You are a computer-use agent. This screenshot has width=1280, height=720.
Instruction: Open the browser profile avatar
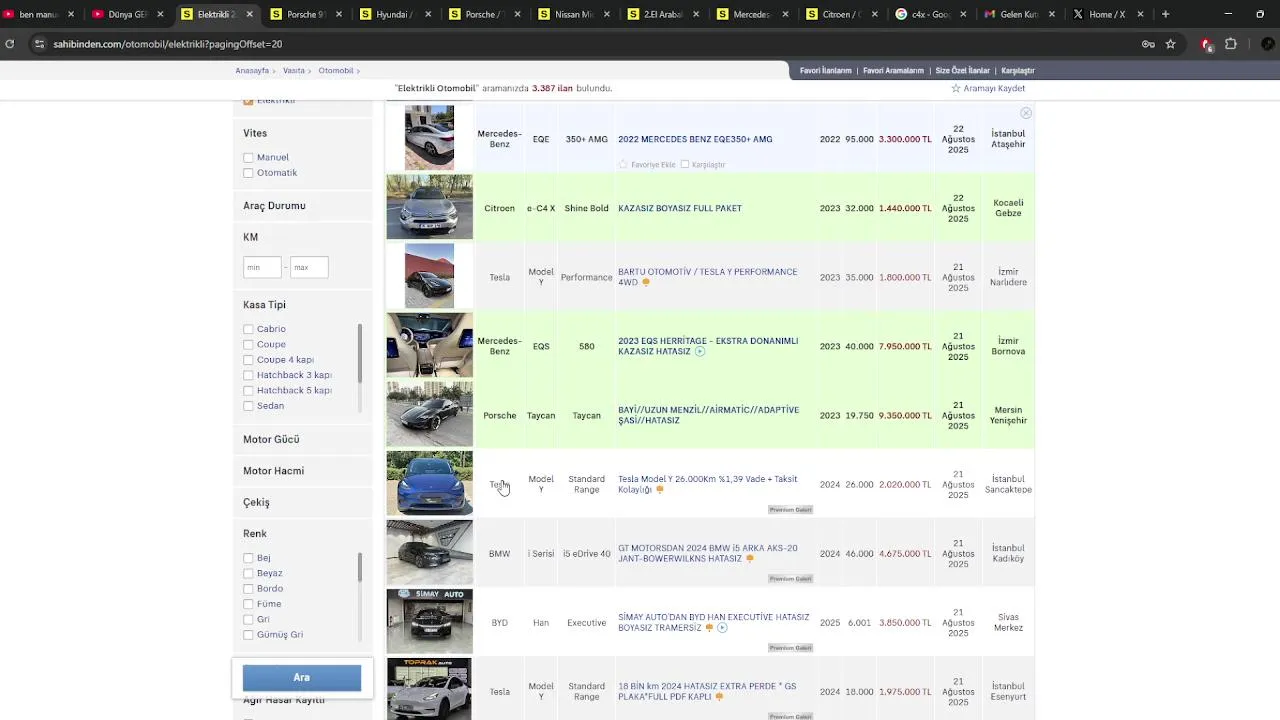[1268, 44]
